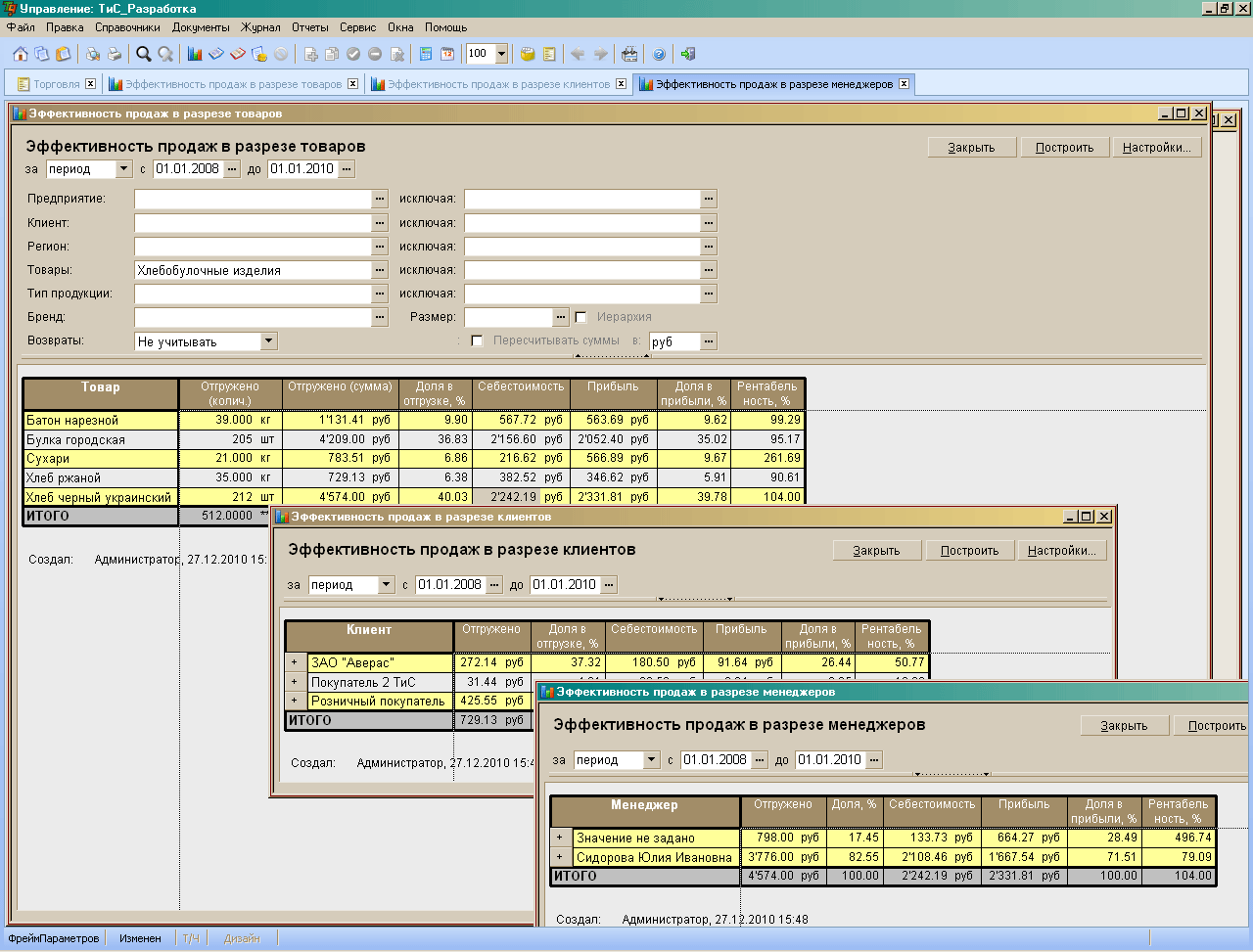Expand the Розничный покупатель row
The height and width of the screenshot is (952, 1253).
coord(294,701)
